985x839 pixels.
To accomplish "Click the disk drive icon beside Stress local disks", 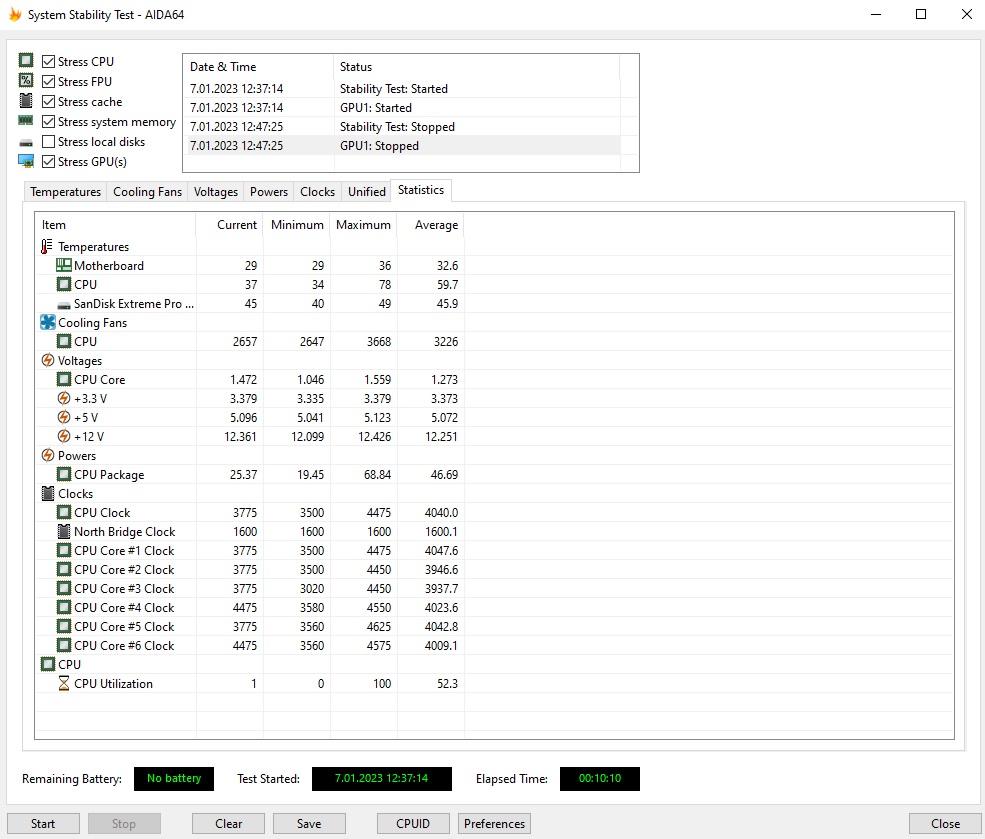I will 26,143.
